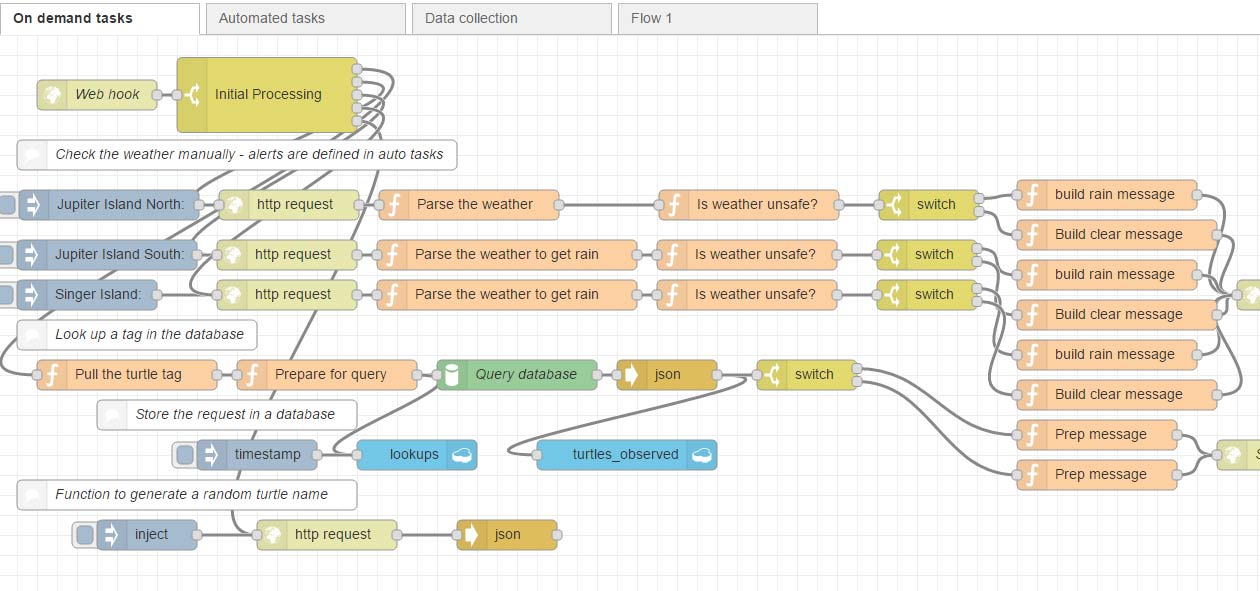Switch to the Automated tasks tab
The image size is (1260, 591).
(305, 18)
